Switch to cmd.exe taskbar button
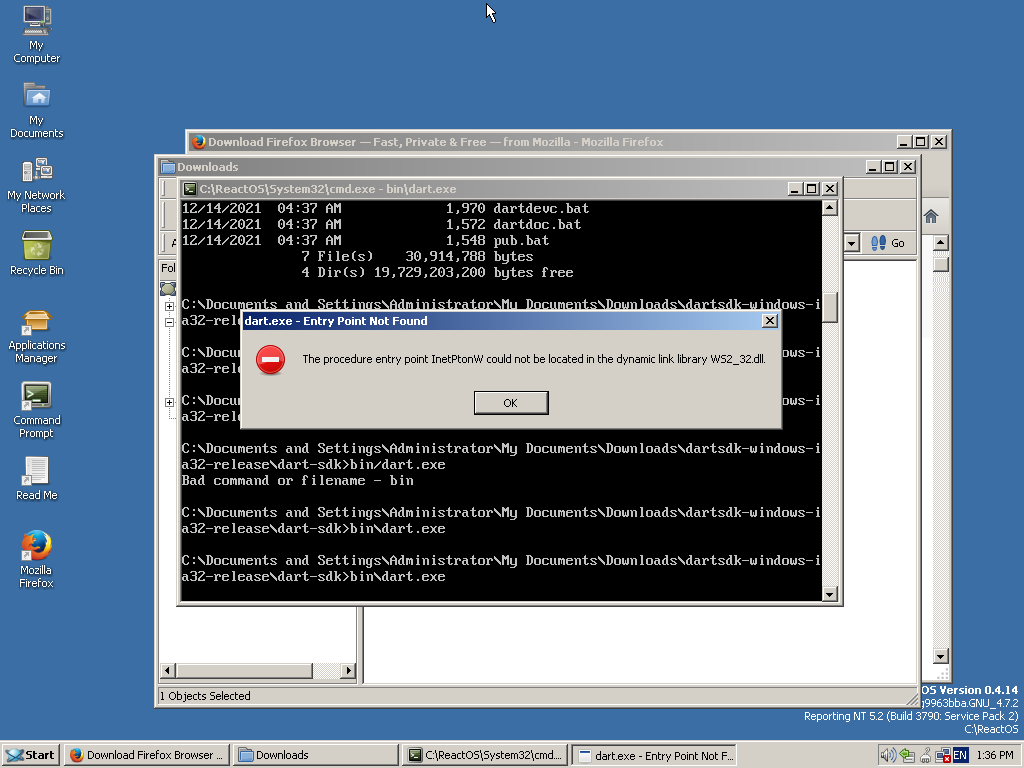1024x768 pixels. click(485, 755)
